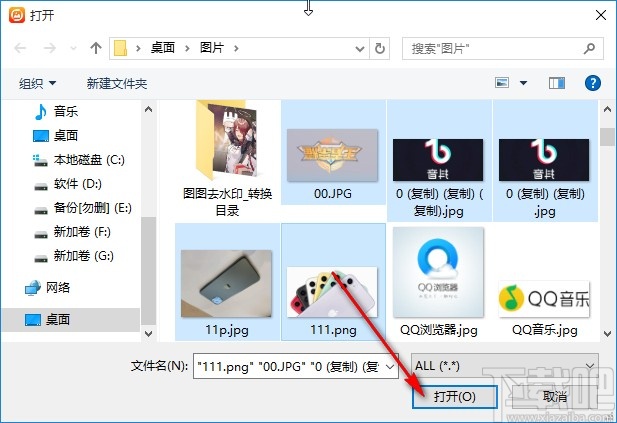Expand the chevron before 桌面 in path
Viewport: 617px width, 423px height.
point(138,48)
